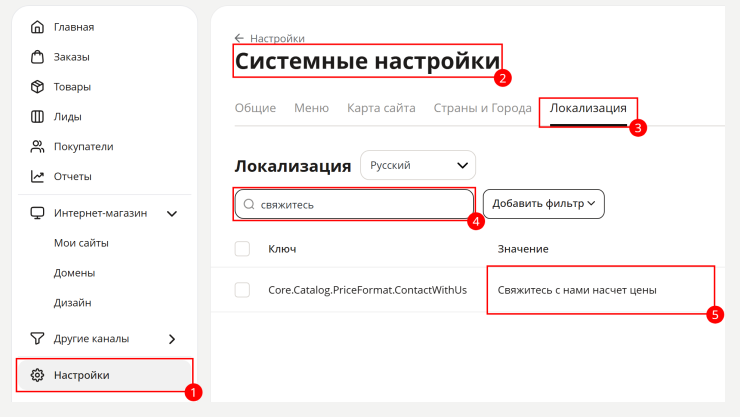
Task: Switch to the Меню tab
Action: (311, 108)
